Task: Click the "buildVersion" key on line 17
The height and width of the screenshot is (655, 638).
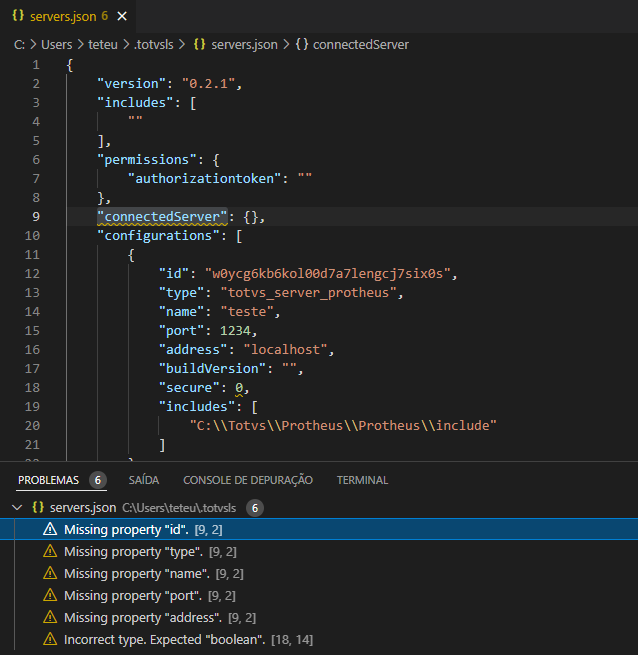Action: click(x=212, y=368)
